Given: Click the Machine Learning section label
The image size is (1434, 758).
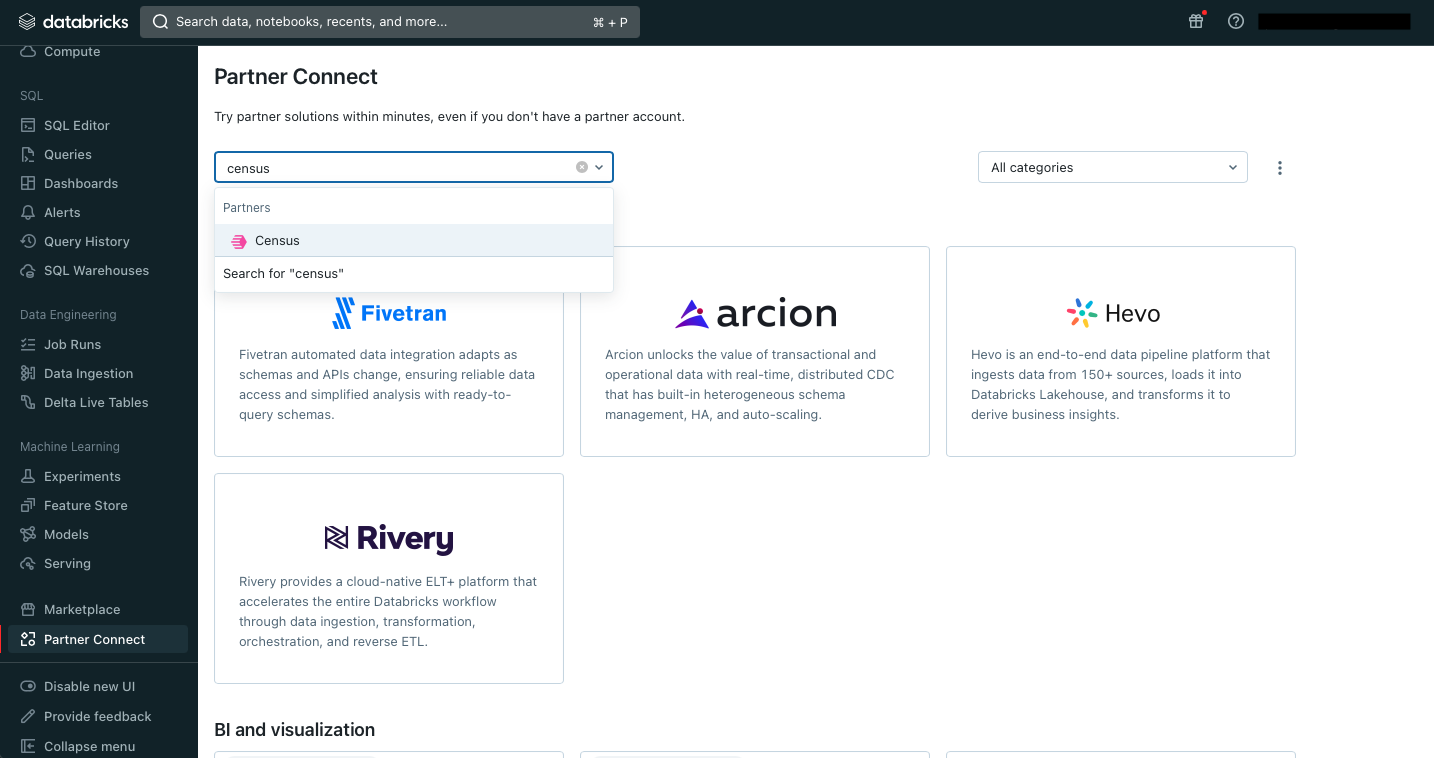Looking at the screenshot, I should [70, 446].
